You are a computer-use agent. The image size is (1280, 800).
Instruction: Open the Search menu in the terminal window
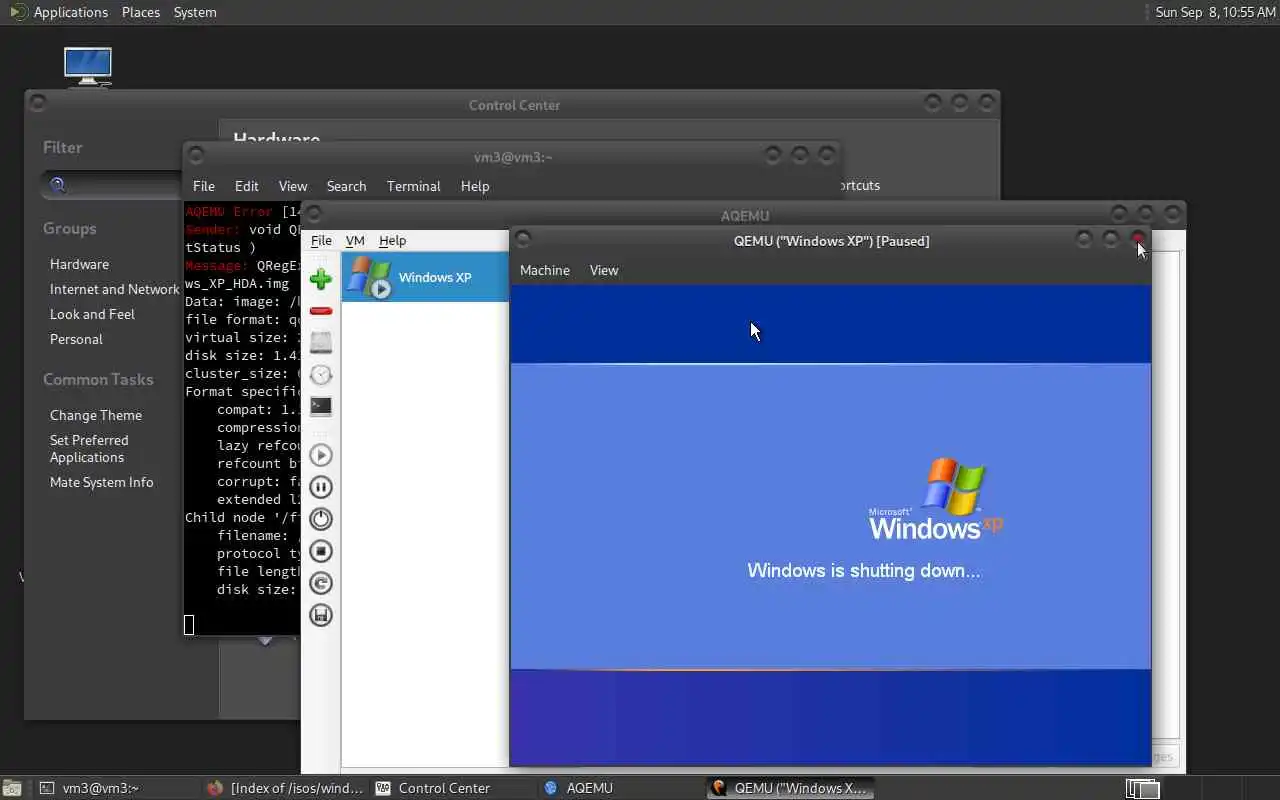[x=347, y=186]
